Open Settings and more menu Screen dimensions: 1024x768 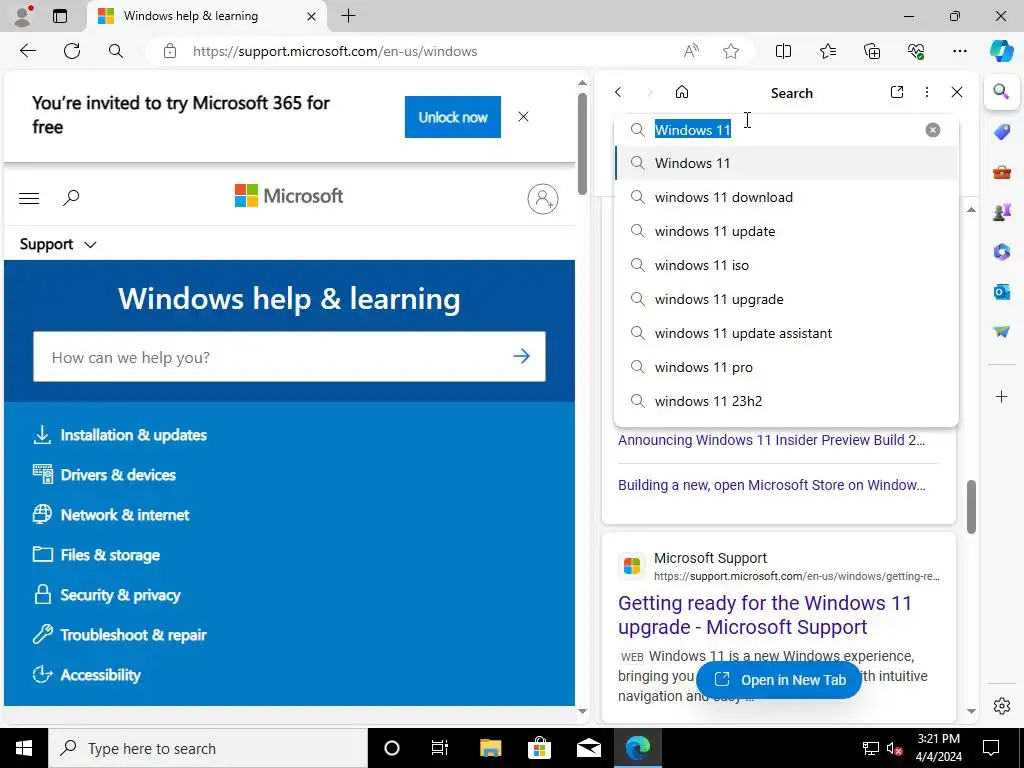(x=959, y=51)
